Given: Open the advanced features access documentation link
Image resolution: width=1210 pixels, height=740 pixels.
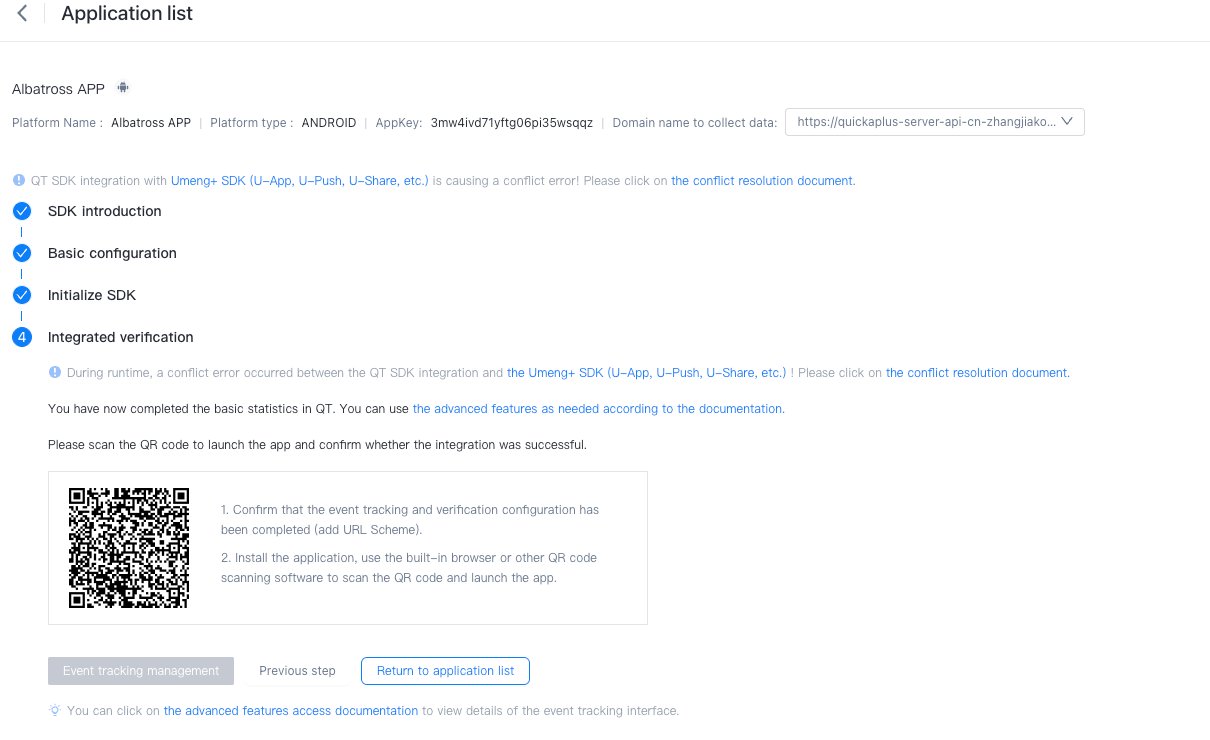Looking at the screenshot, I should point(291,711).
